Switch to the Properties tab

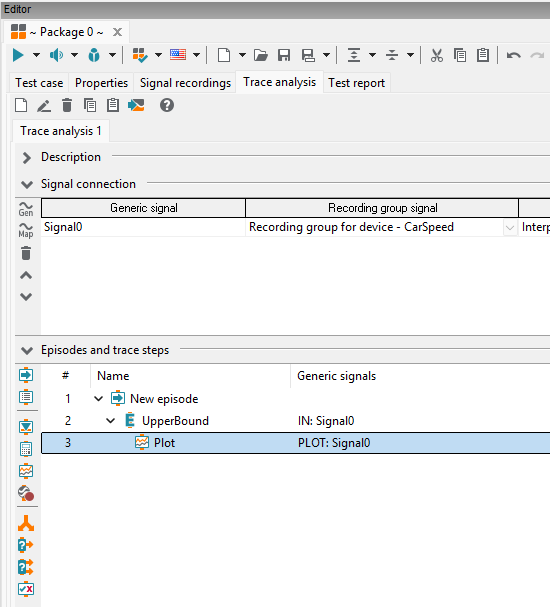[101, 83]
